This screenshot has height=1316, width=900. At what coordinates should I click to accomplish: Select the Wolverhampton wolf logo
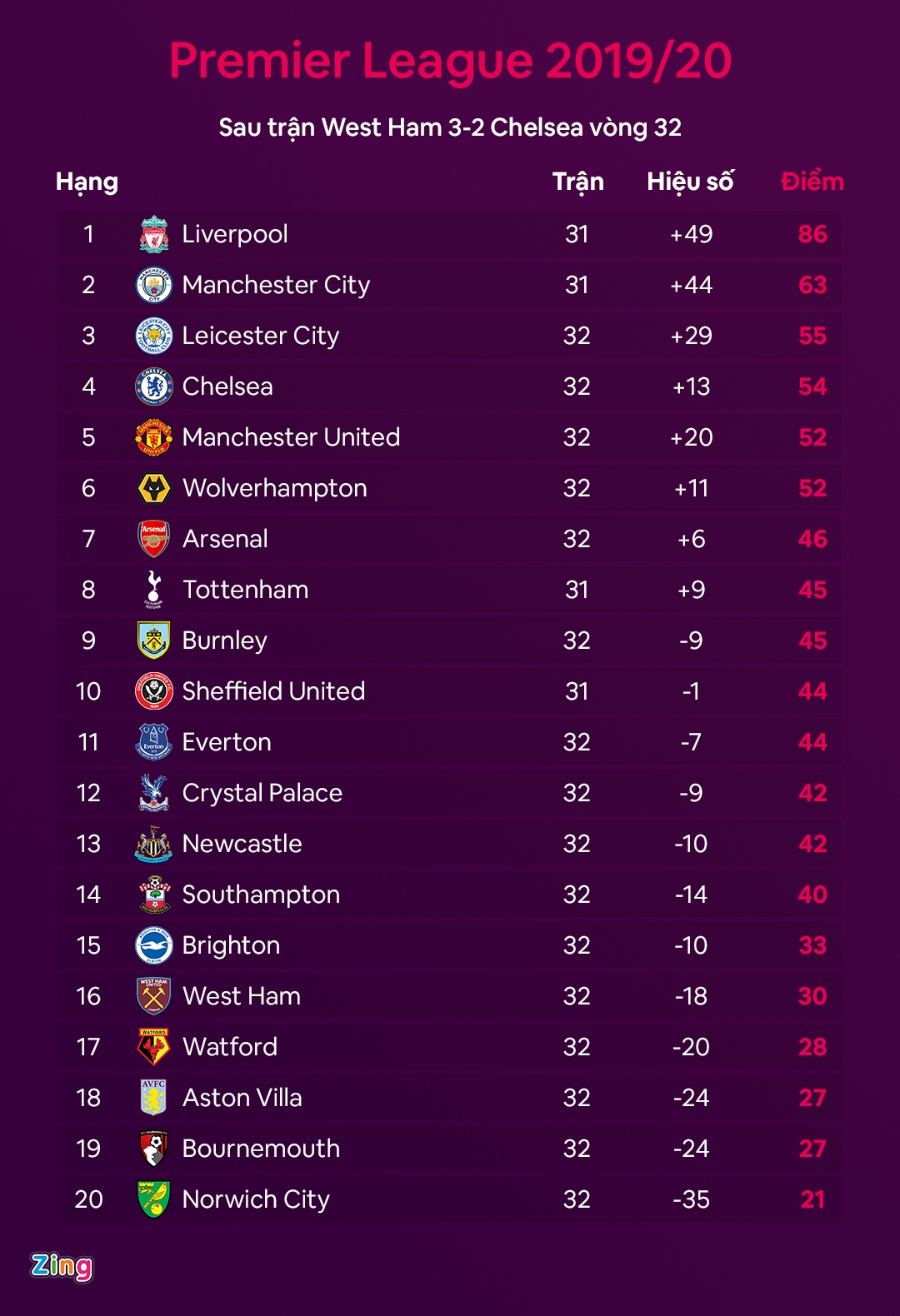click(x=154, y=488)
